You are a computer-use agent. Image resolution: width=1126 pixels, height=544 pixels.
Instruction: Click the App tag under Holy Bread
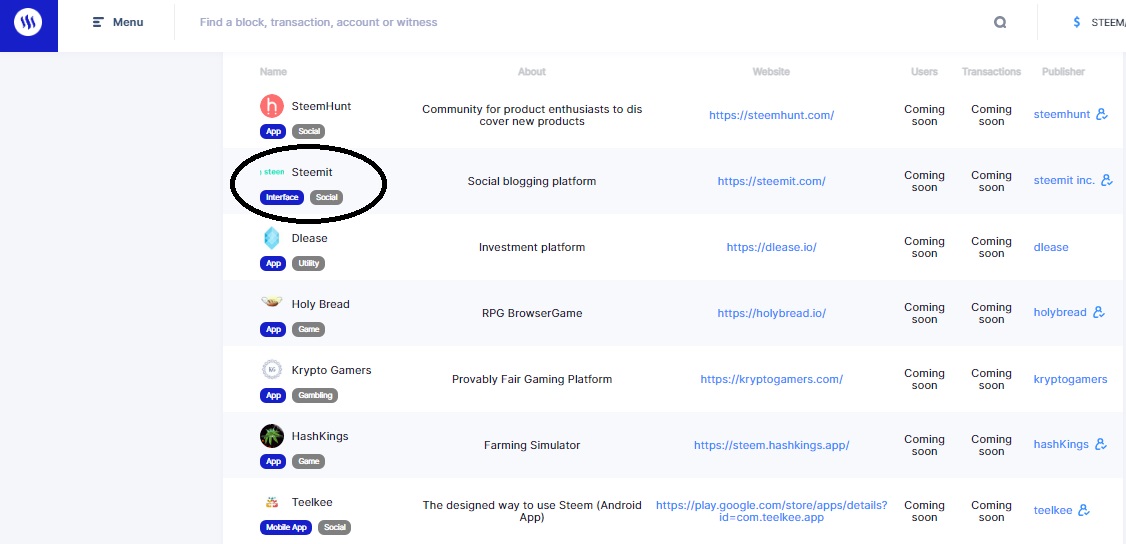(x=273, y=329)
